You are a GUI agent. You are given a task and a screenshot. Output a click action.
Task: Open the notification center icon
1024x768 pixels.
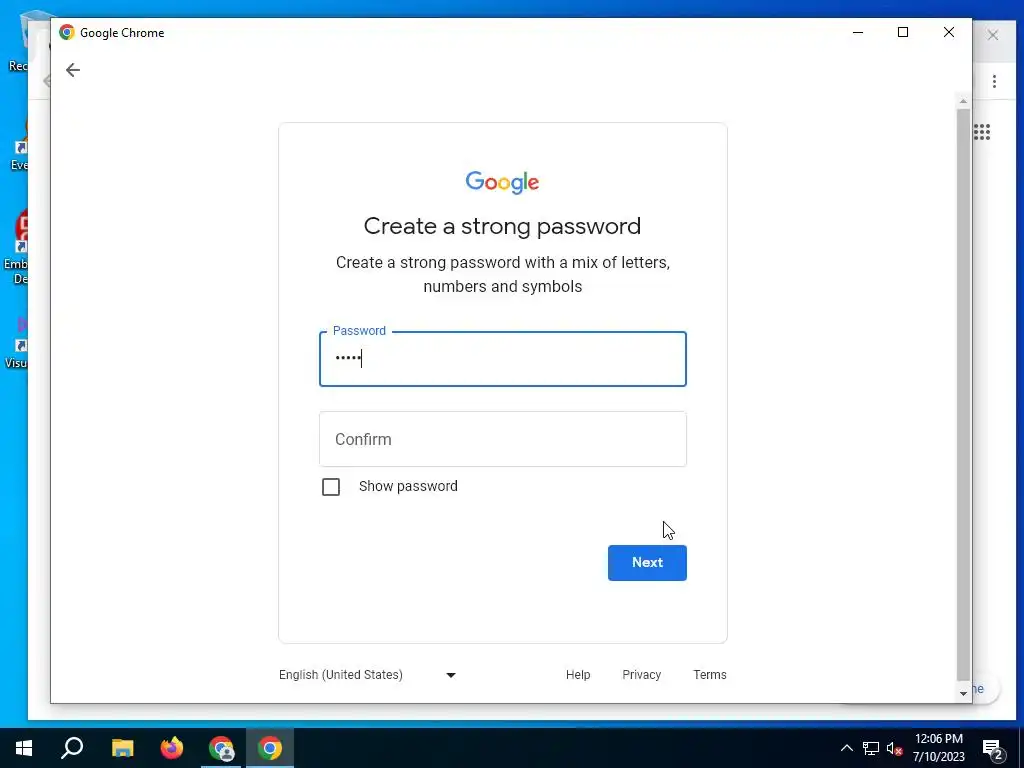pos(993,748)
